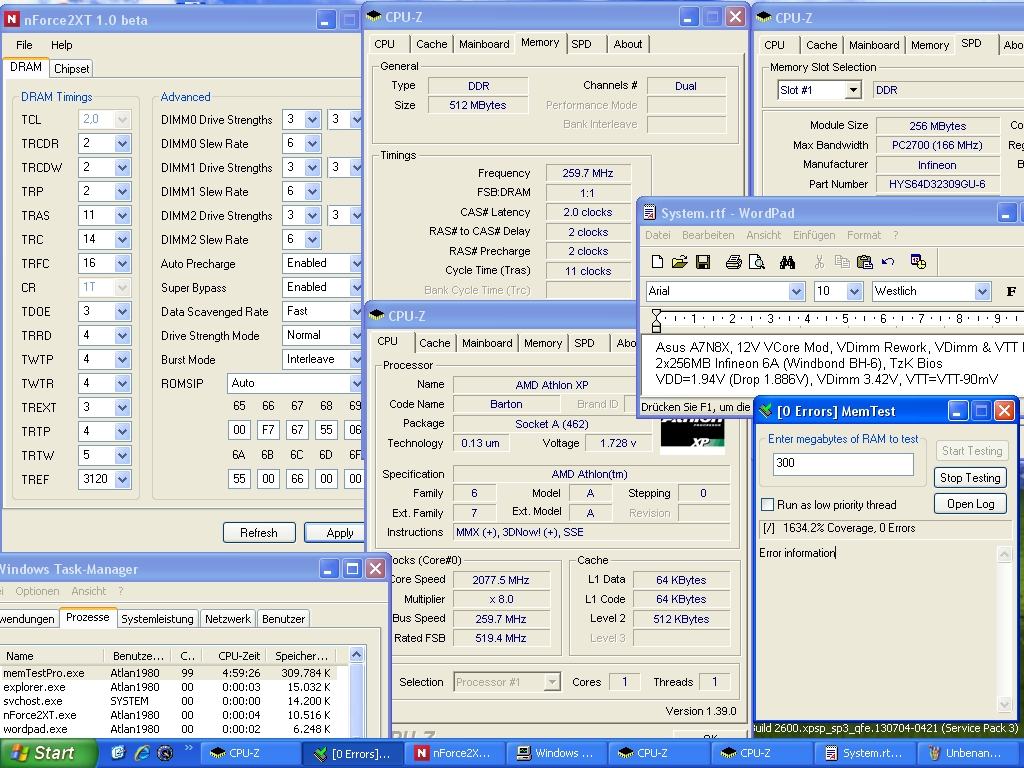Click the Undo arrow icon in WordPad

[x=888, y=262]
